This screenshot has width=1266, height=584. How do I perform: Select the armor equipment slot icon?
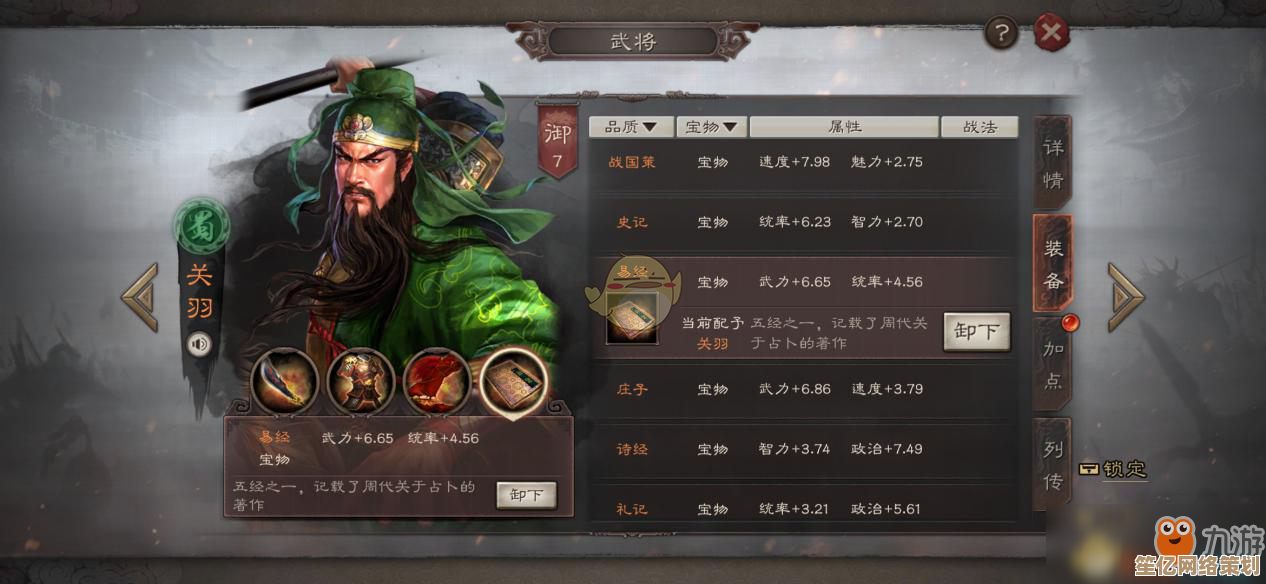pyautogui.click(x=360, y=381)
